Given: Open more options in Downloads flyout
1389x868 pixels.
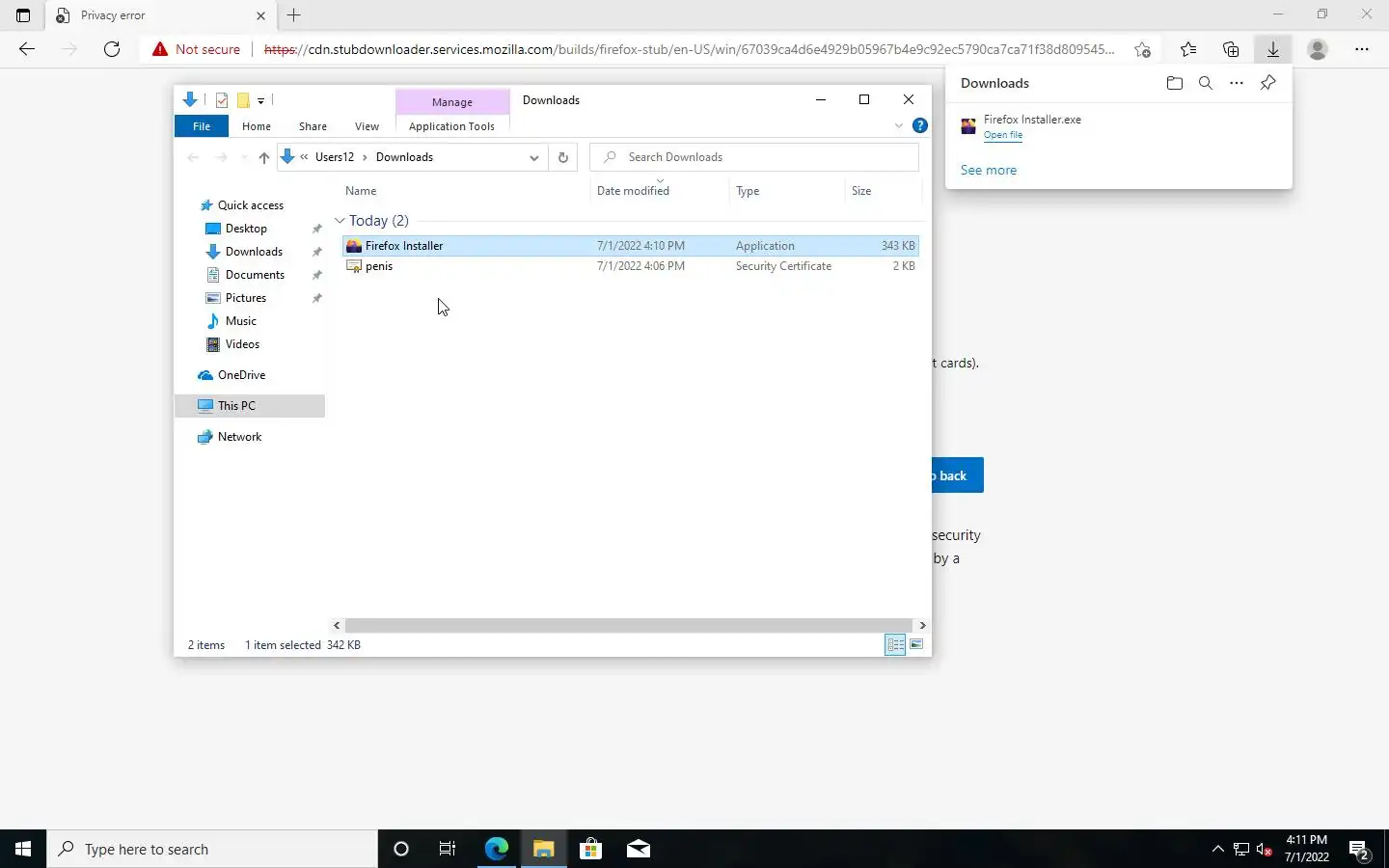Looking at the screenshot, I should 1237,83.
